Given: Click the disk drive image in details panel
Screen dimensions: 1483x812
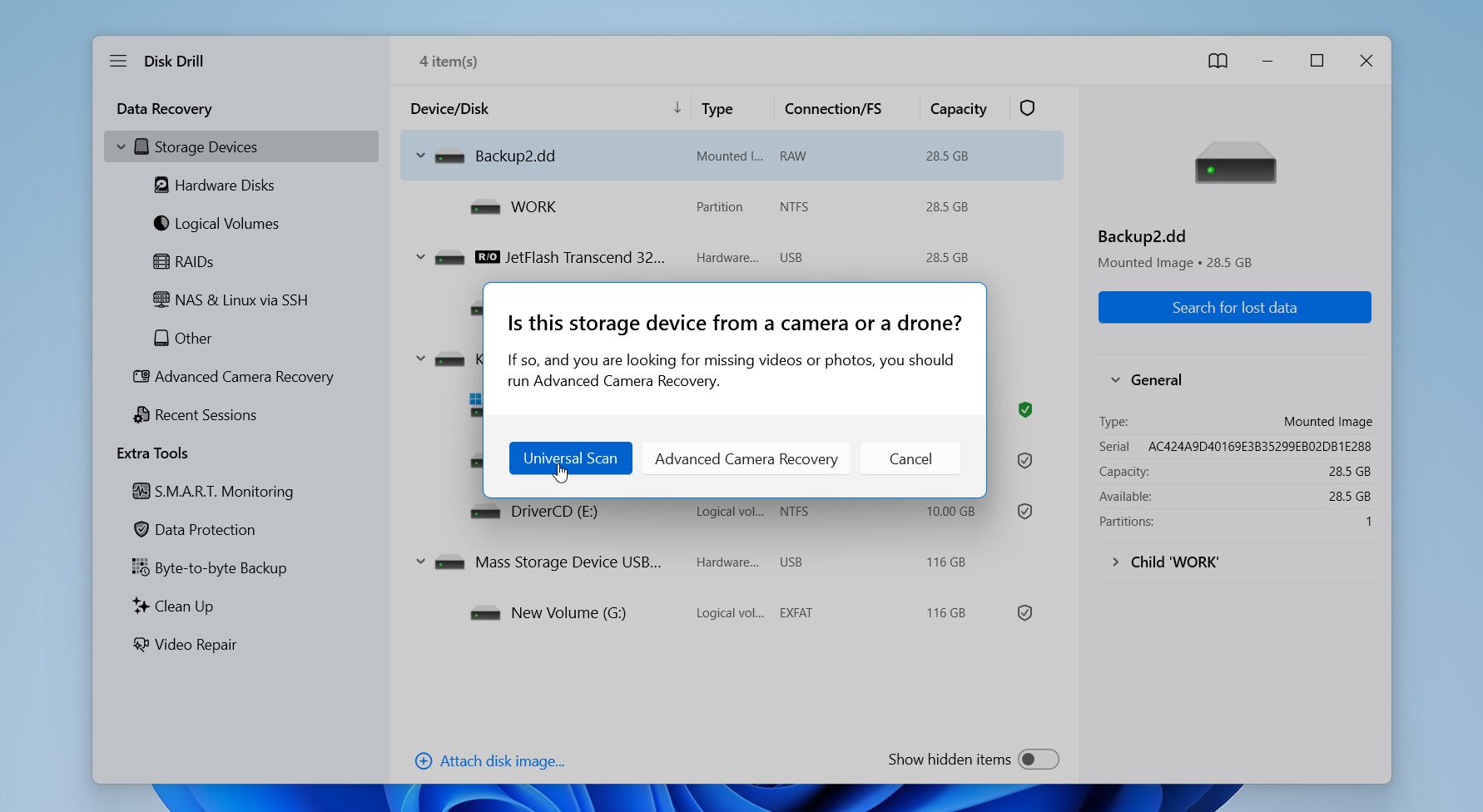Looking at the screenshot, I should click(1235, 162).
